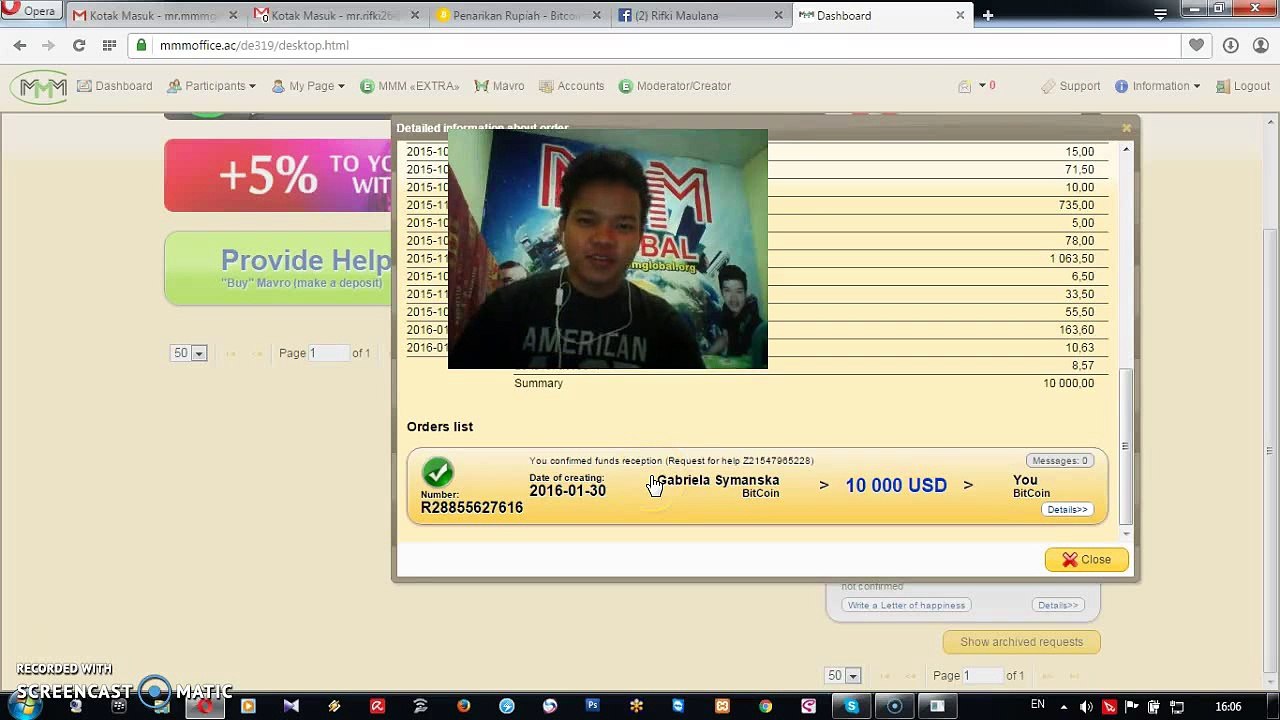
Task: Switch to the Rifki Maulana Facebook tab
Action: click(698, 15)
